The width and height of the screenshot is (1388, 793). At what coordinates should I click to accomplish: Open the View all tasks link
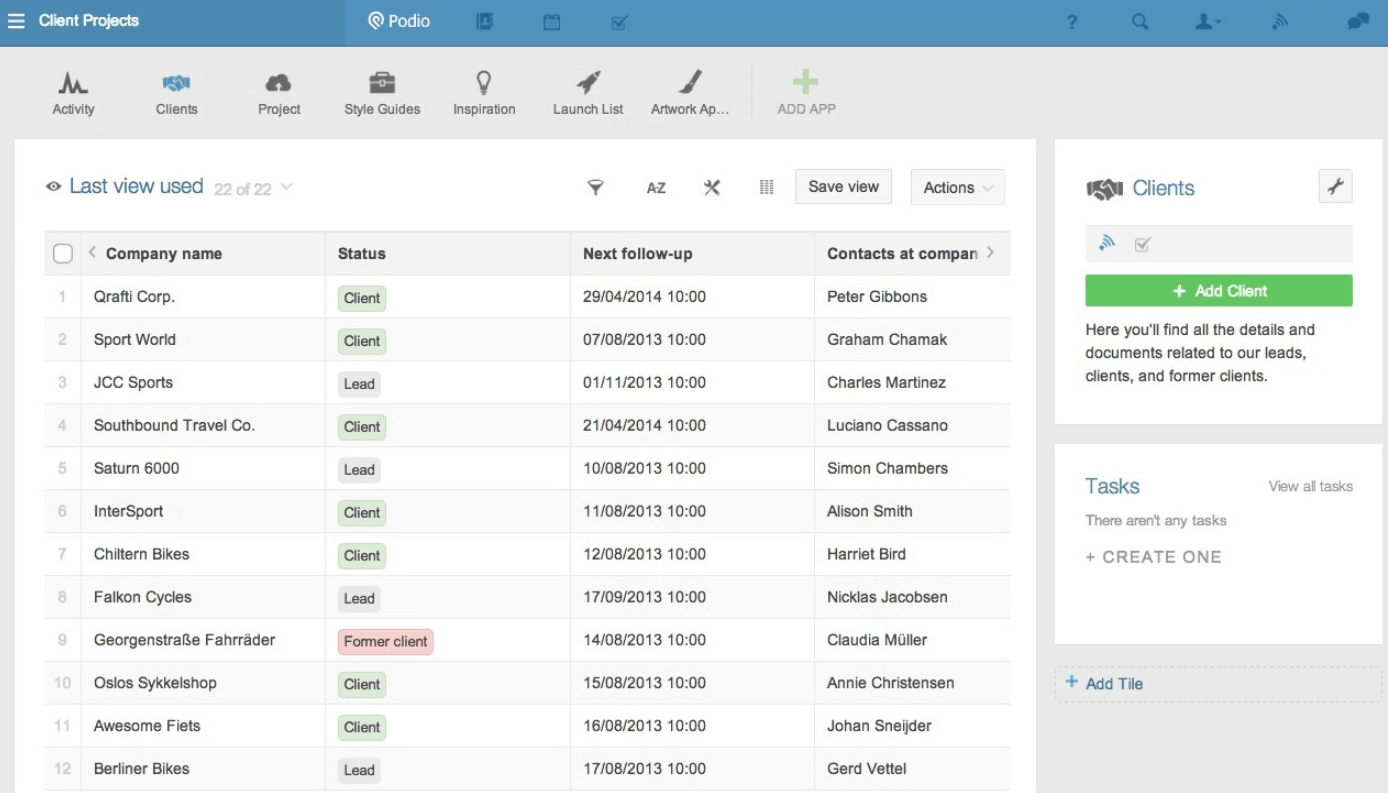click(x=1310, y=487)
